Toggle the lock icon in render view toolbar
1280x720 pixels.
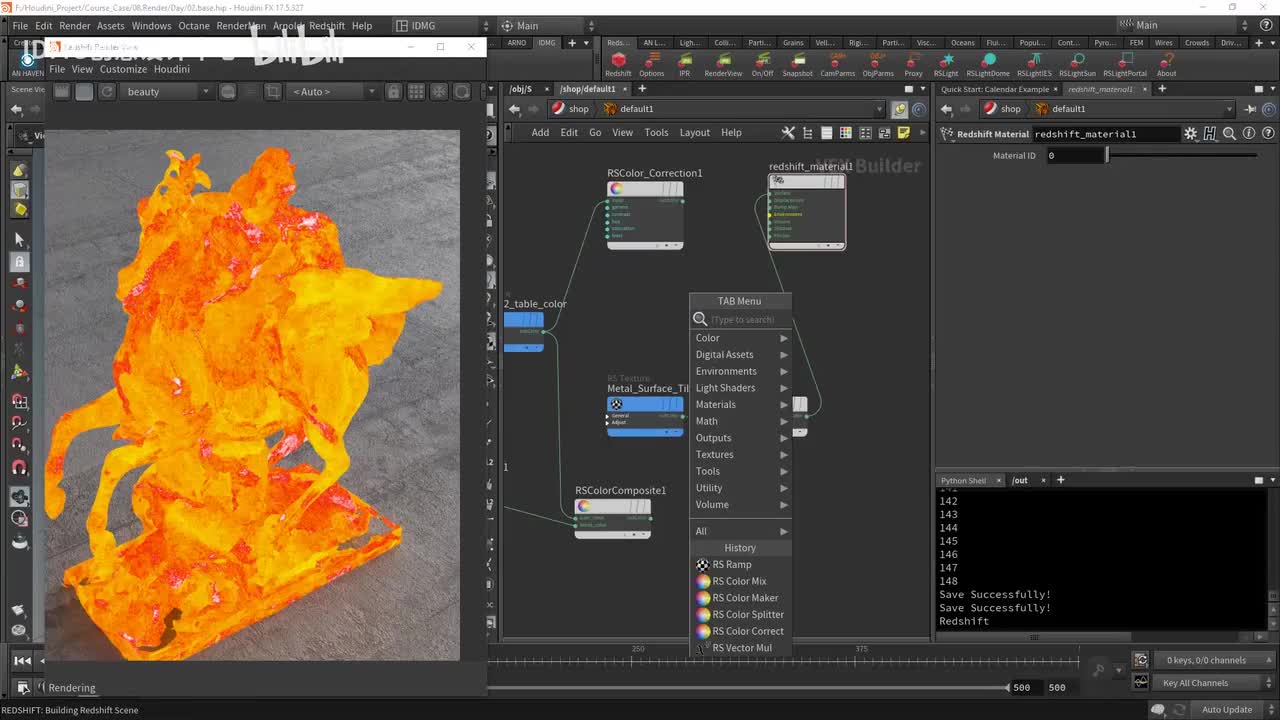coord(394,91)
